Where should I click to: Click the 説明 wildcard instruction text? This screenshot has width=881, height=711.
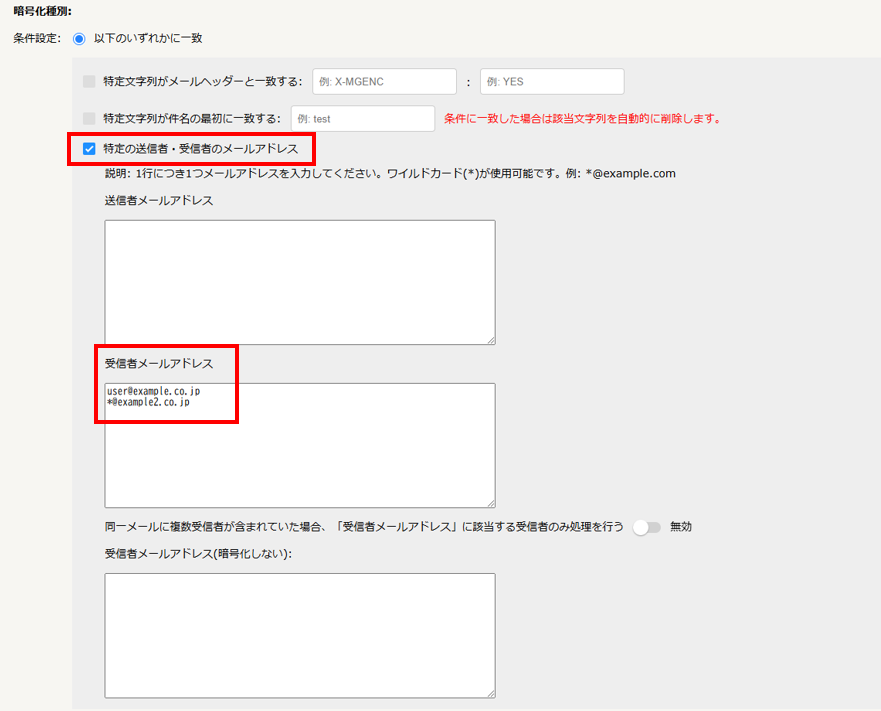(390, 174)
